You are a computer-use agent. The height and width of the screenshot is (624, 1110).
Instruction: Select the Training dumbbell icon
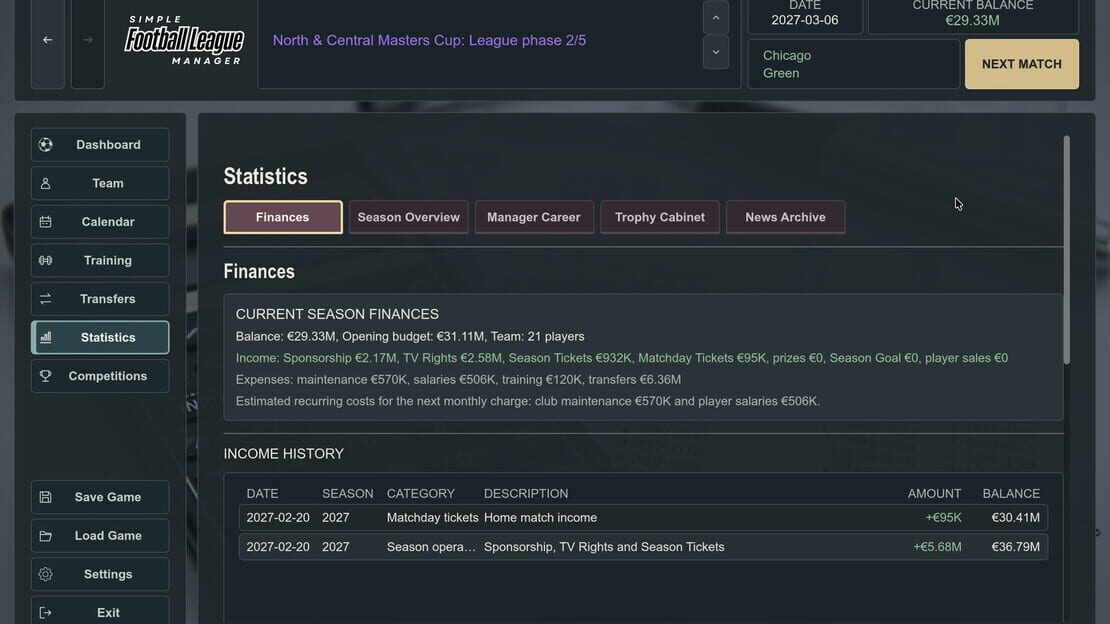(x=45, y=261)
